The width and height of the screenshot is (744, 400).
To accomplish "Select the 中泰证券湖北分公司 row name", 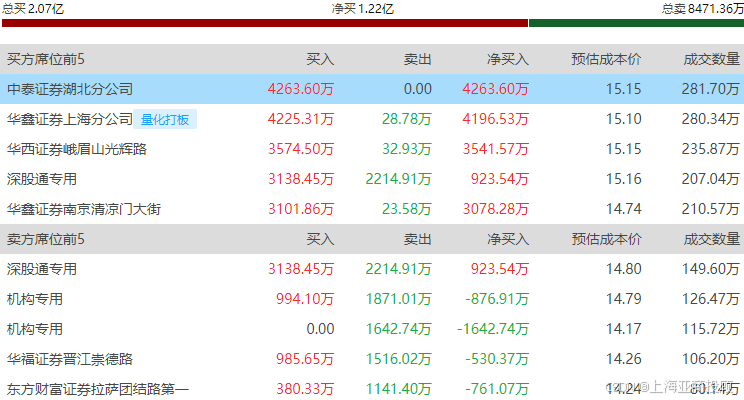I will [70, 89].
